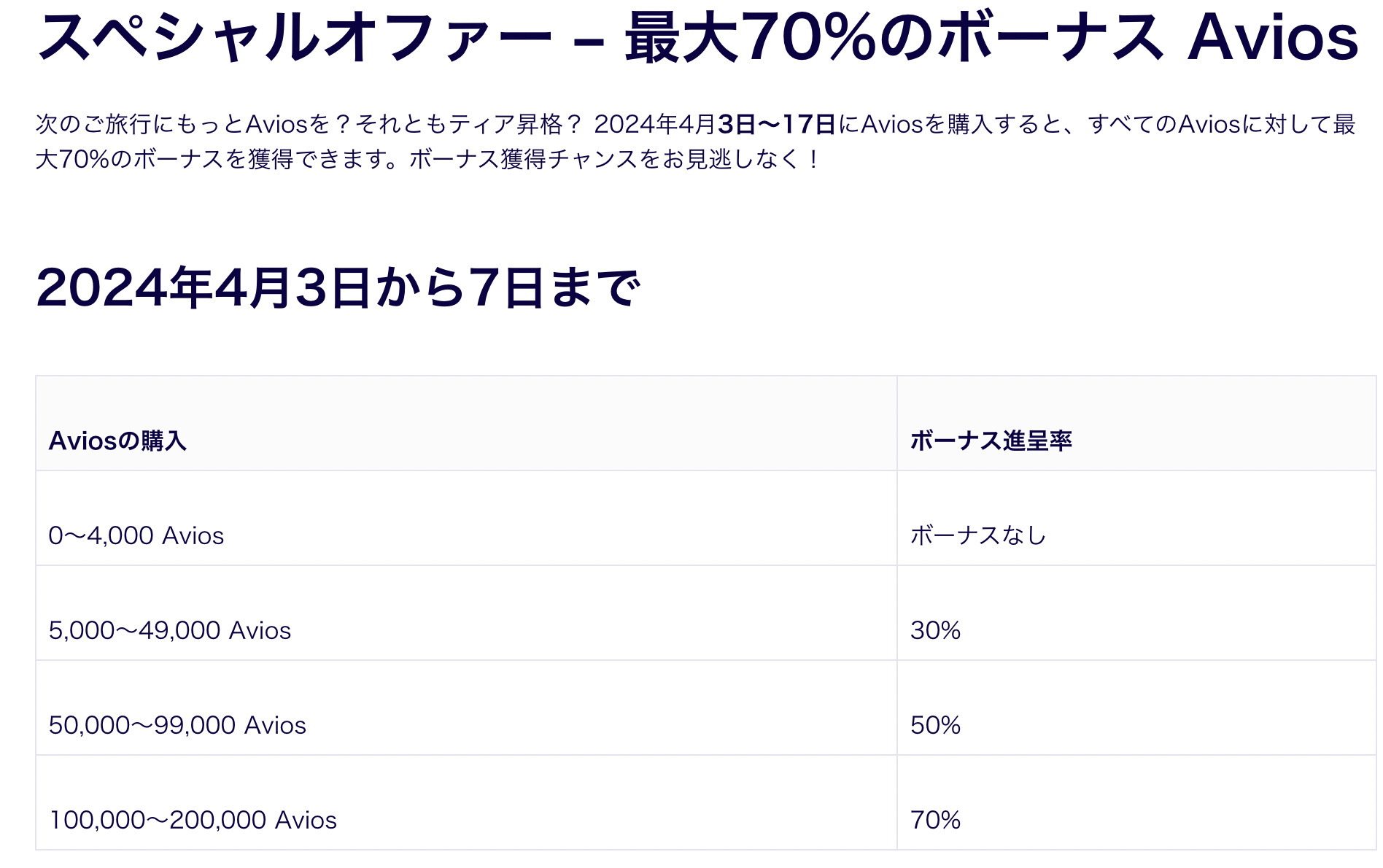Select the 50,000〜99,000 Avios cell

[x=466, y=708]
